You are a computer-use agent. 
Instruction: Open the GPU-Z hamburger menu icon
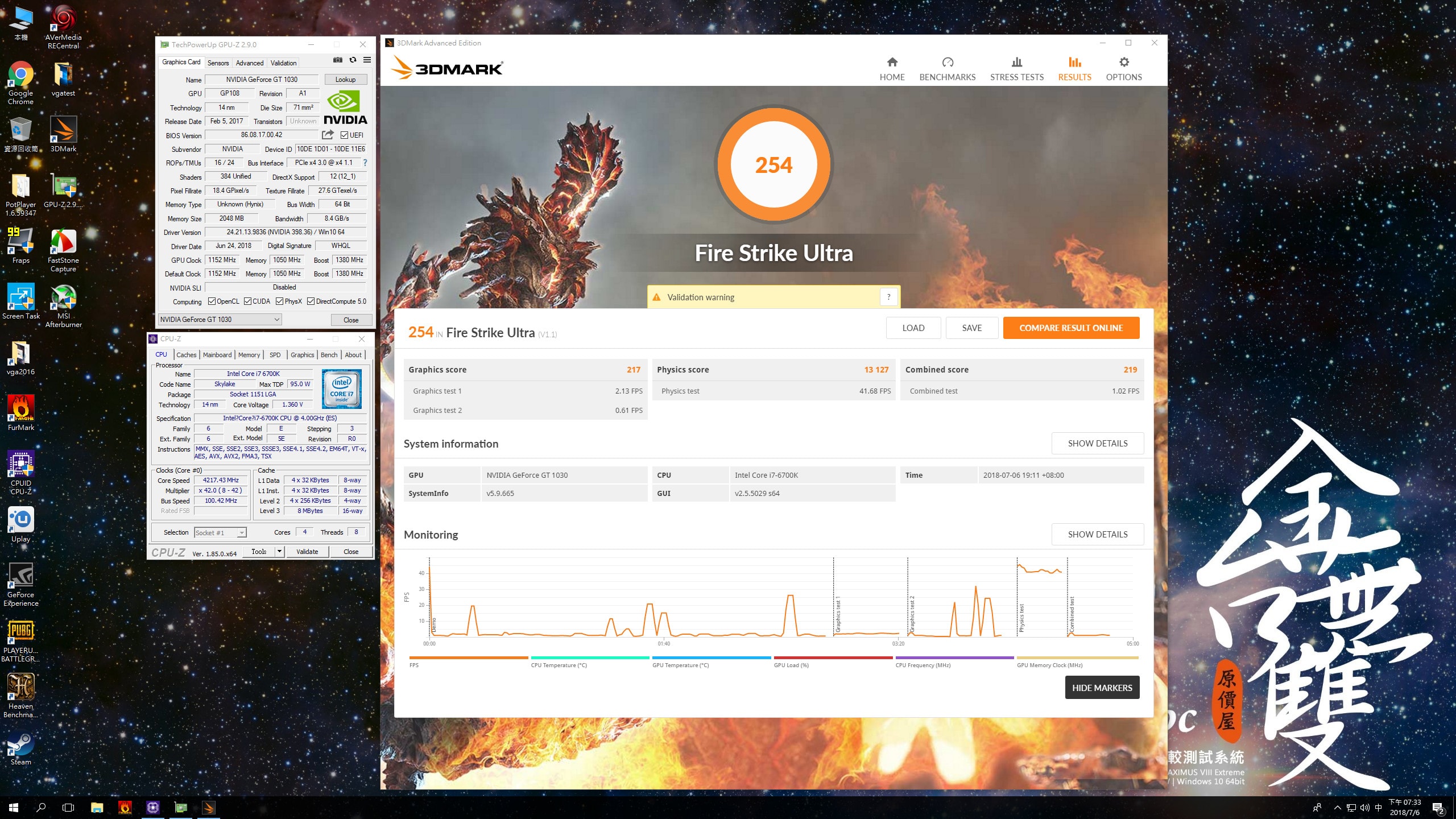[367, 60]
